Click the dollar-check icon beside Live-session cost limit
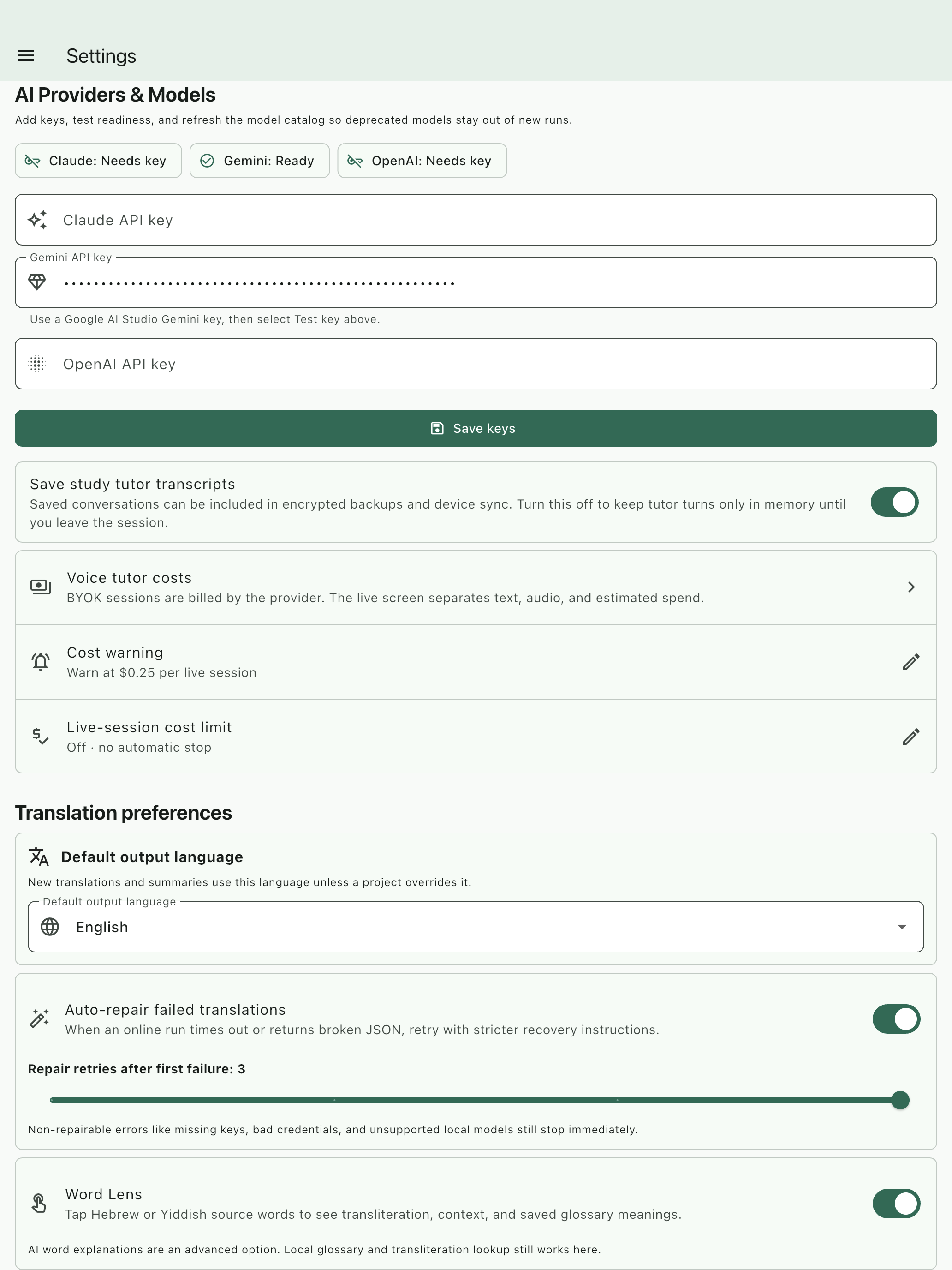 pyautogui.click(x=41, y=736)
